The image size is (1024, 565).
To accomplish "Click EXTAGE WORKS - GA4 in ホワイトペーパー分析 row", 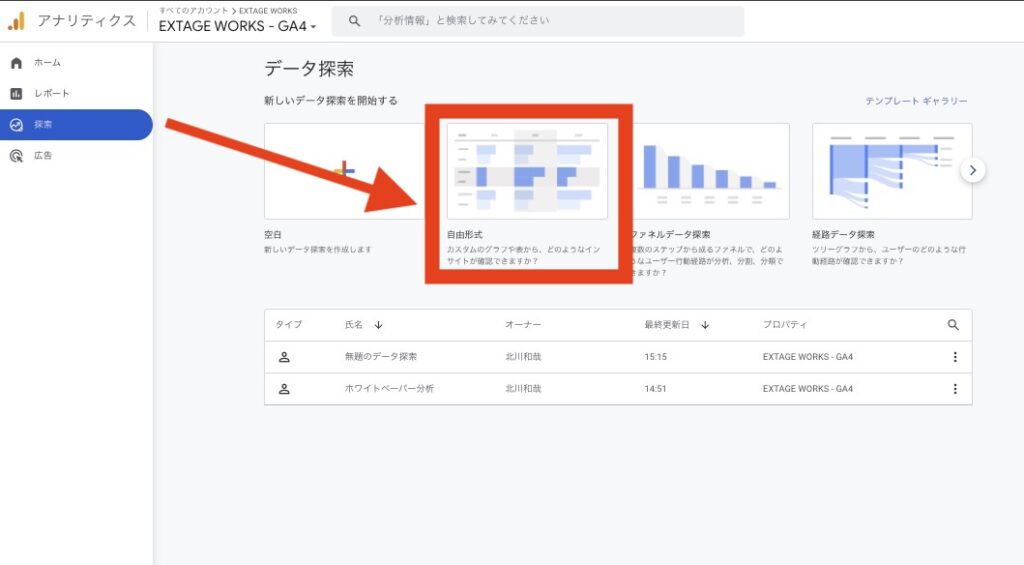I will tap(808, 389).
